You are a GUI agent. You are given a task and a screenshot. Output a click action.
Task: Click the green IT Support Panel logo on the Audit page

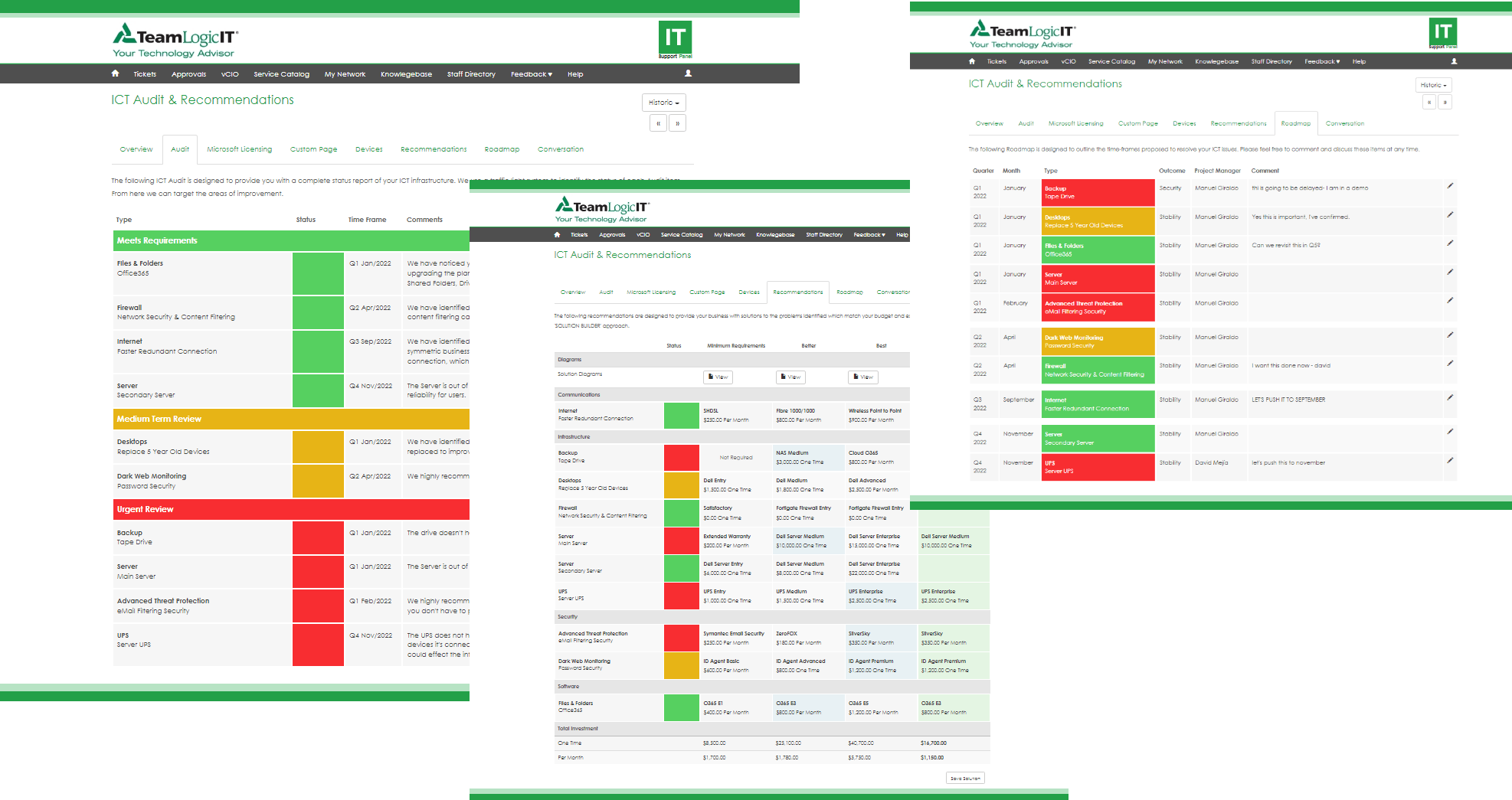675,39
